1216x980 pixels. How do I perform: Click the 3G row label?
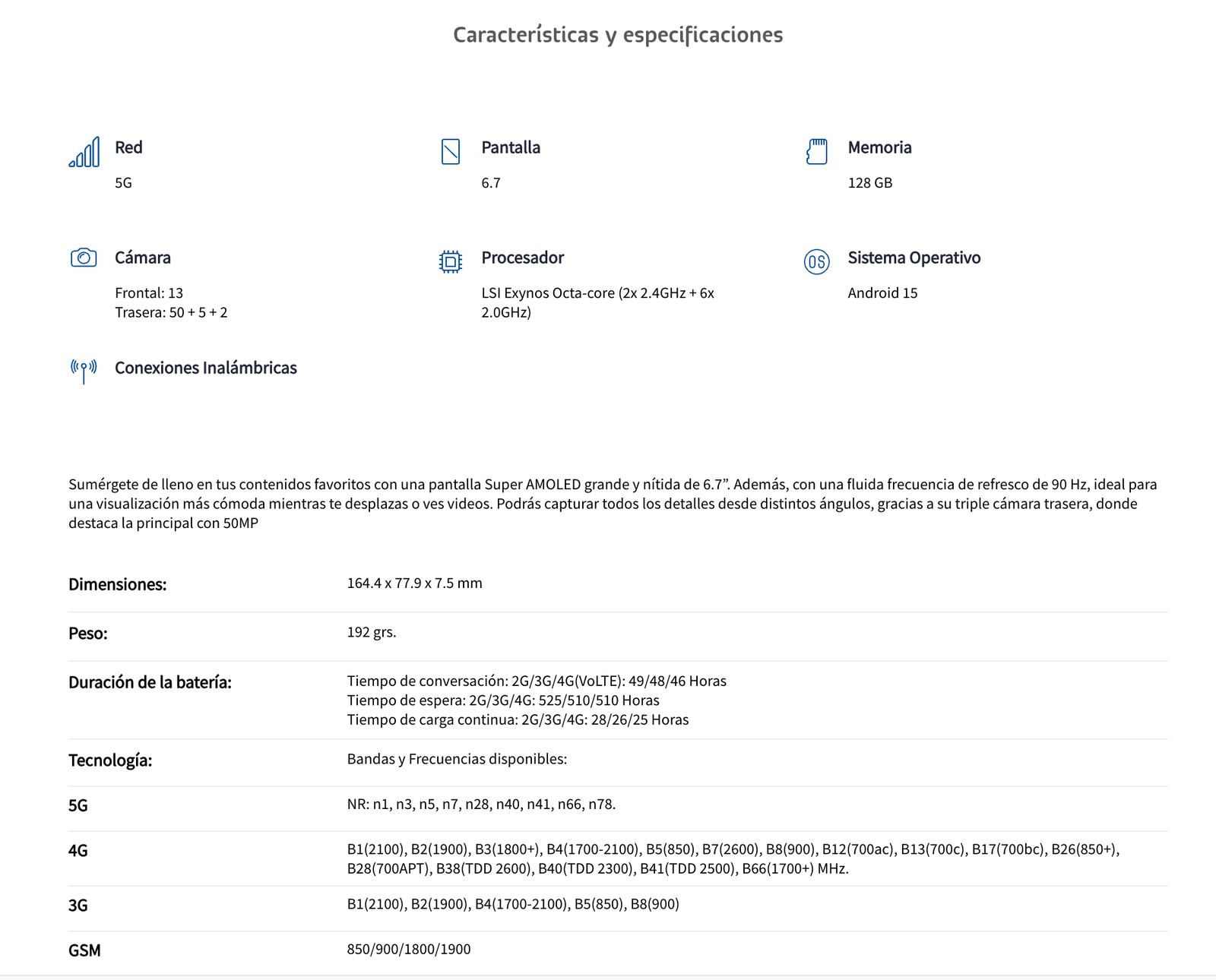coord(78,905)
